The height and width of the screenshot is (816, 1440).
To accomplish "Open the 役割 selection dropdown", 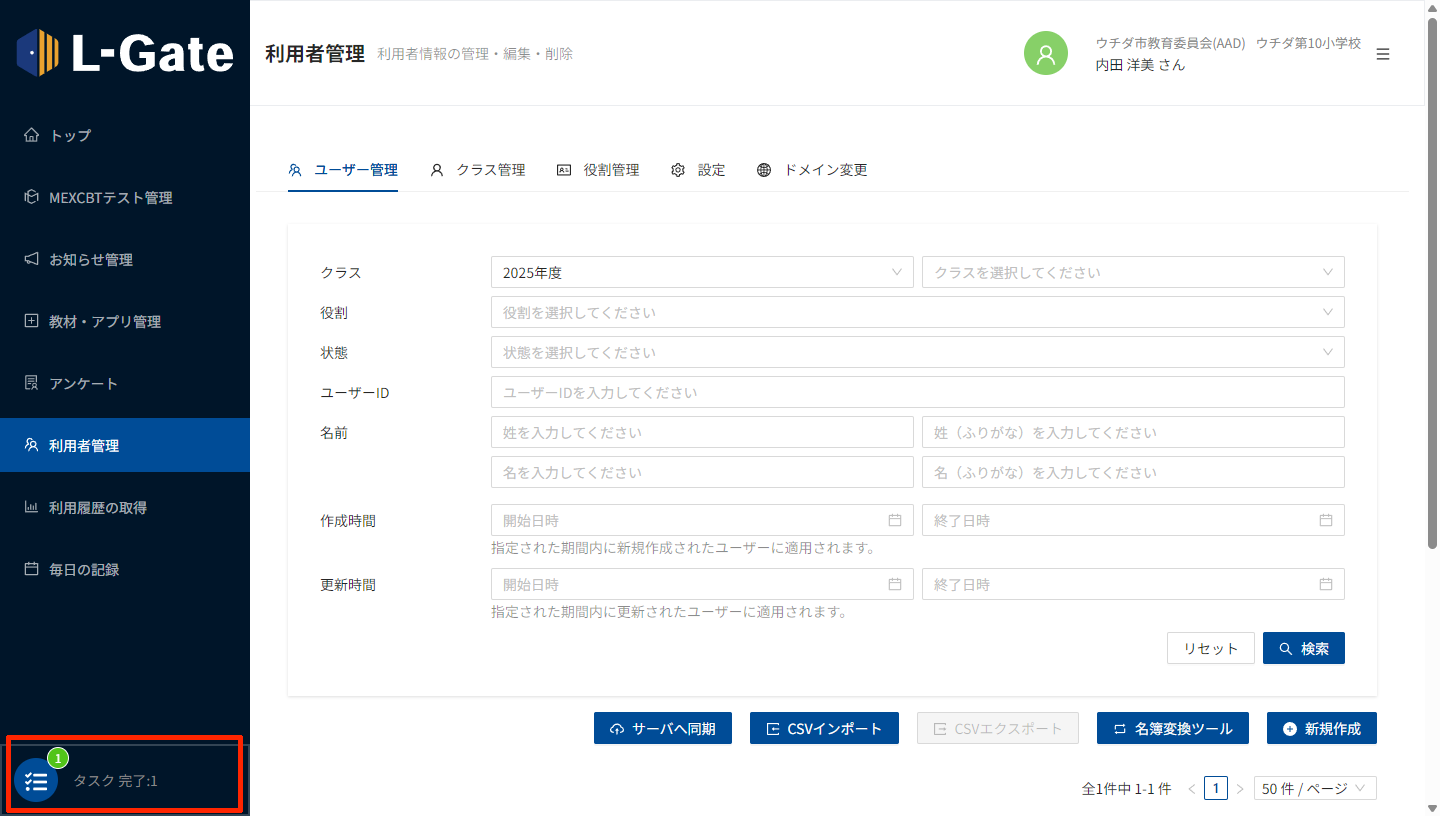I will tap(917, 312).
